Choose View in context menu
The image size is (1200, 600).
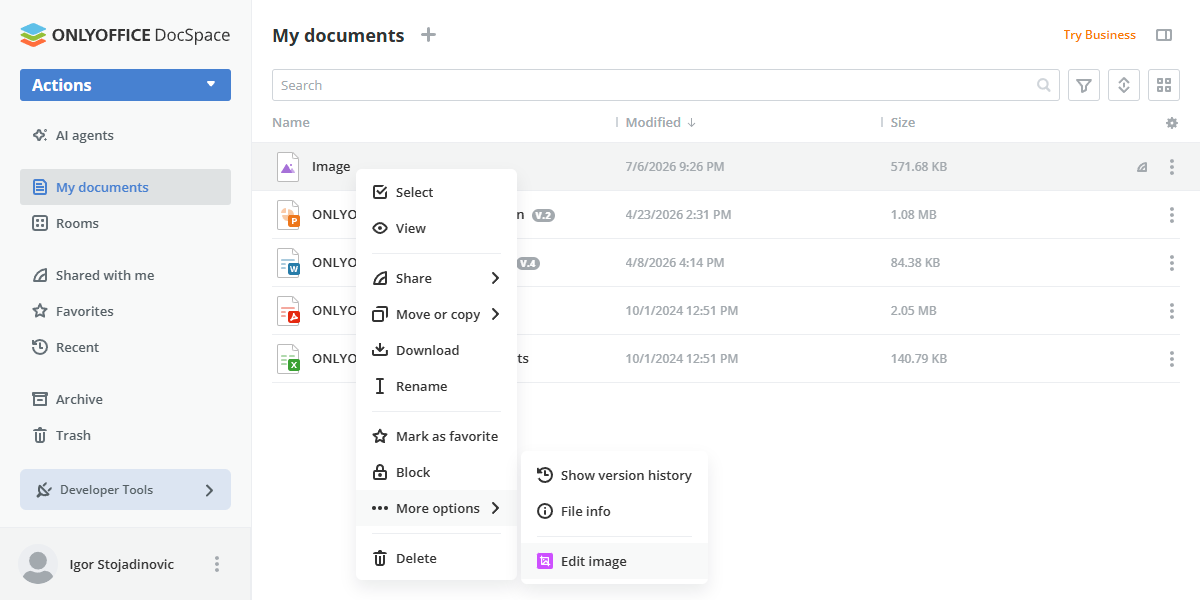click(436, 228)
